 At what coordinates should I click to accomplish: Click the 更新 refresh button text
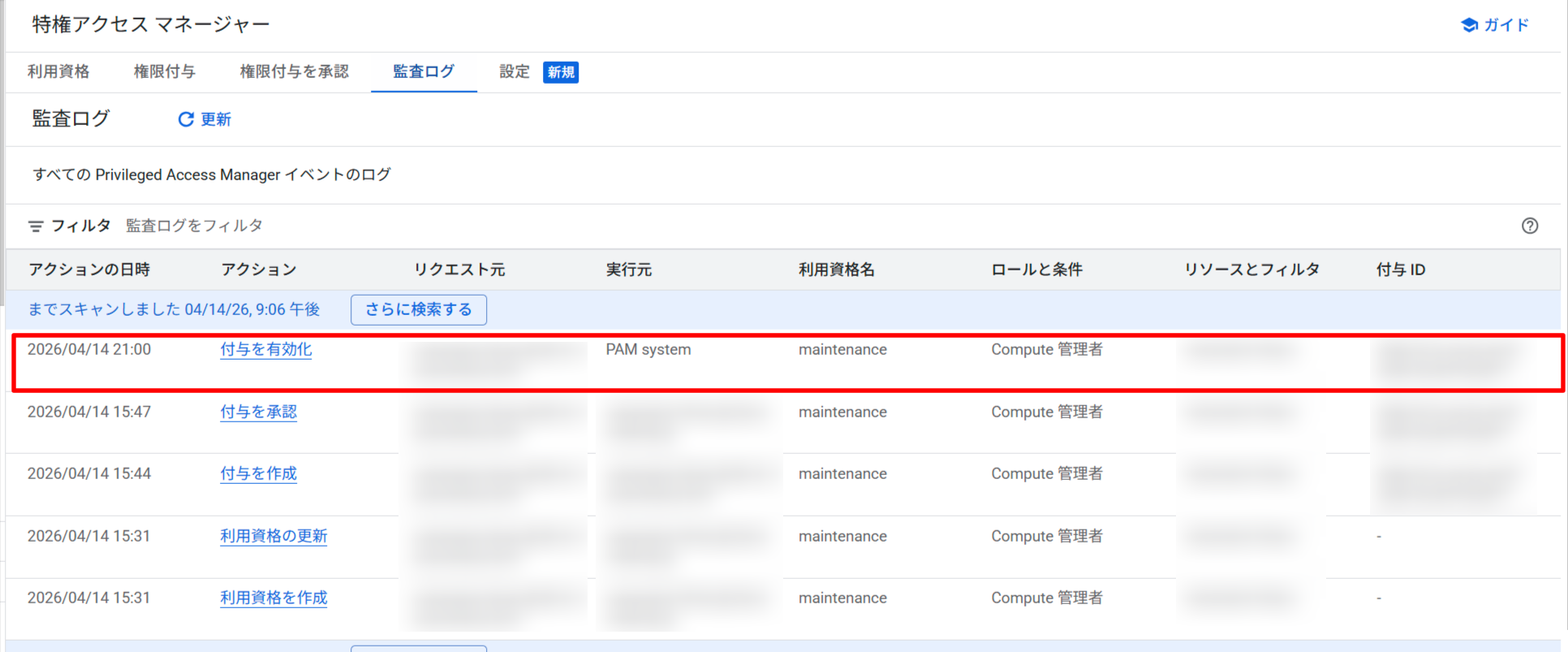(216, 119)
